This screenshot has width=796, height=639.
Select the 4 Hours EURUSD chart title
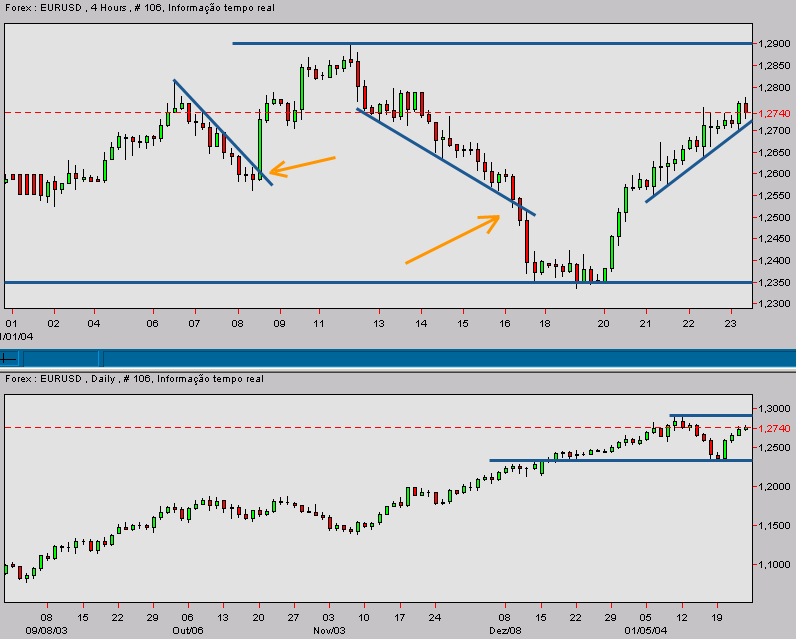140,8
